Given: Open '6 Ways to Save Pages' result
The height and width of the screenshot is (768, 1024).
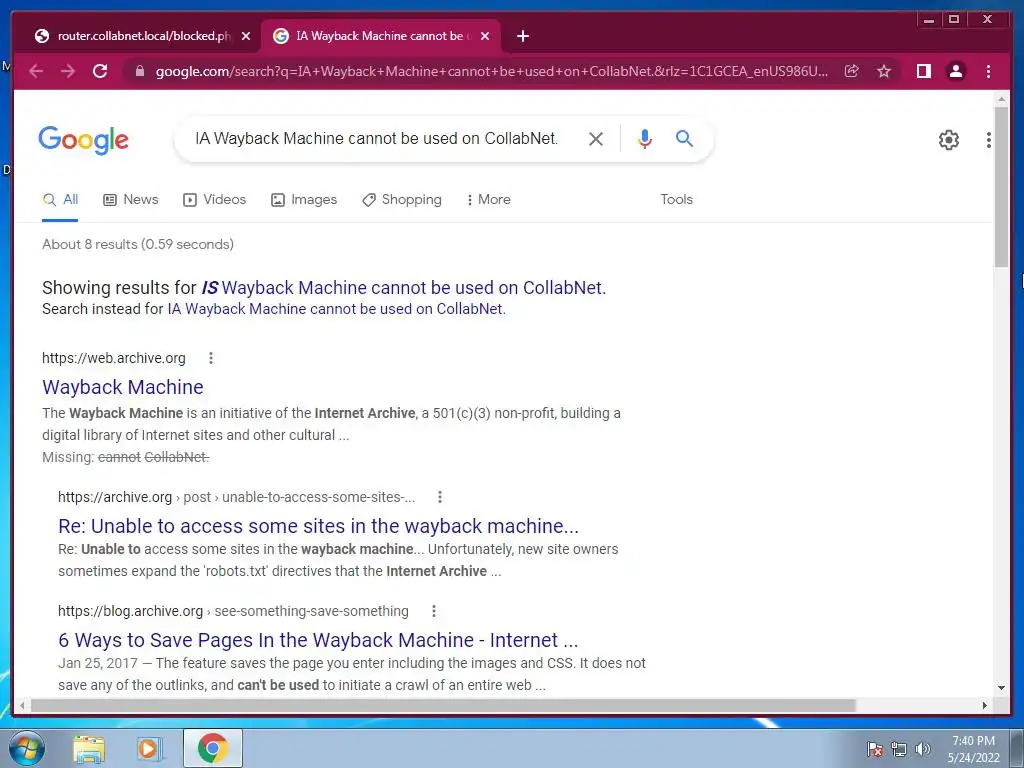Looking at the screenshot, I should pos(318,640).
